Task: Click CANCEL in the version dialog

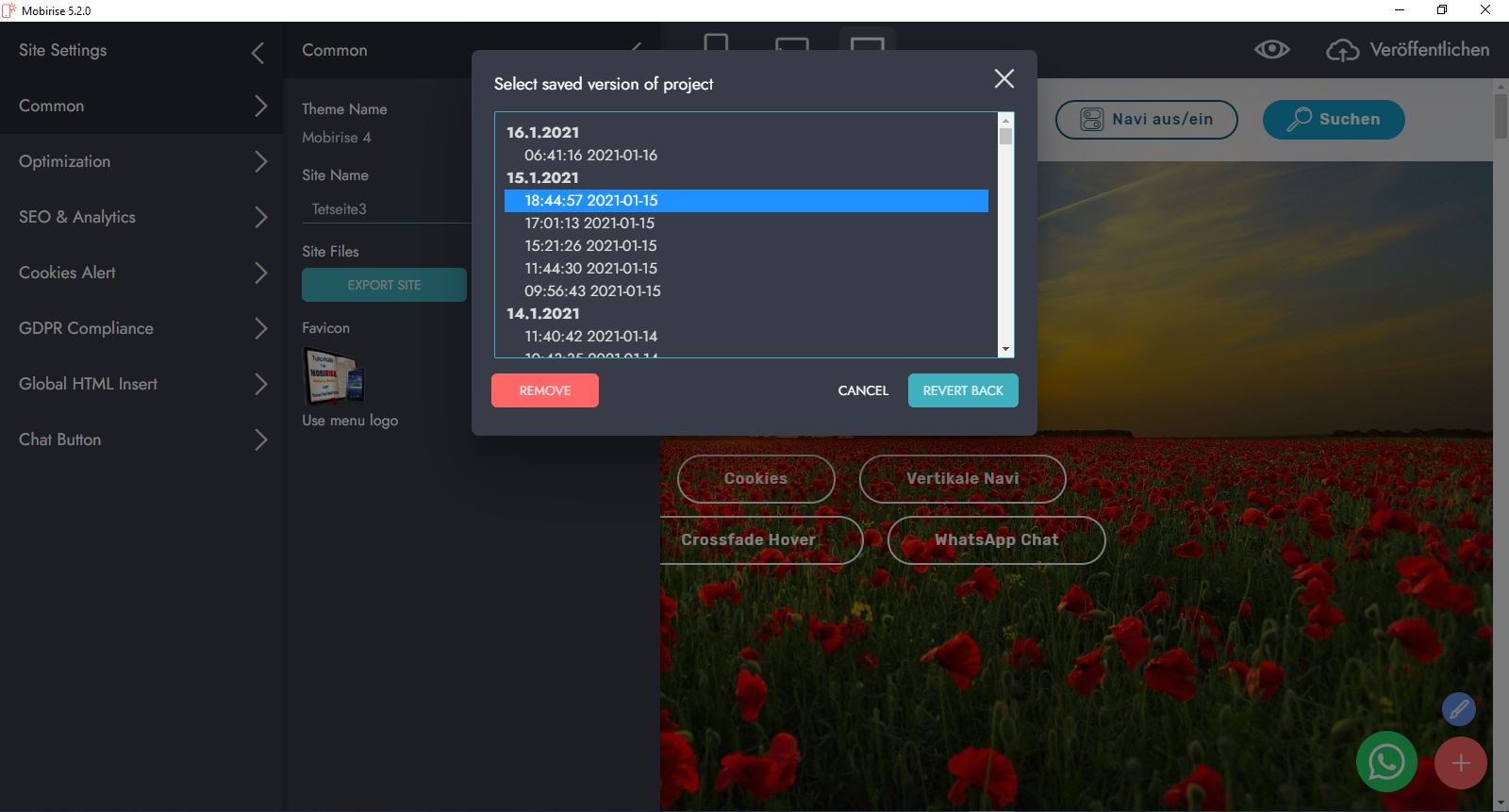Action: coord(863,390)
